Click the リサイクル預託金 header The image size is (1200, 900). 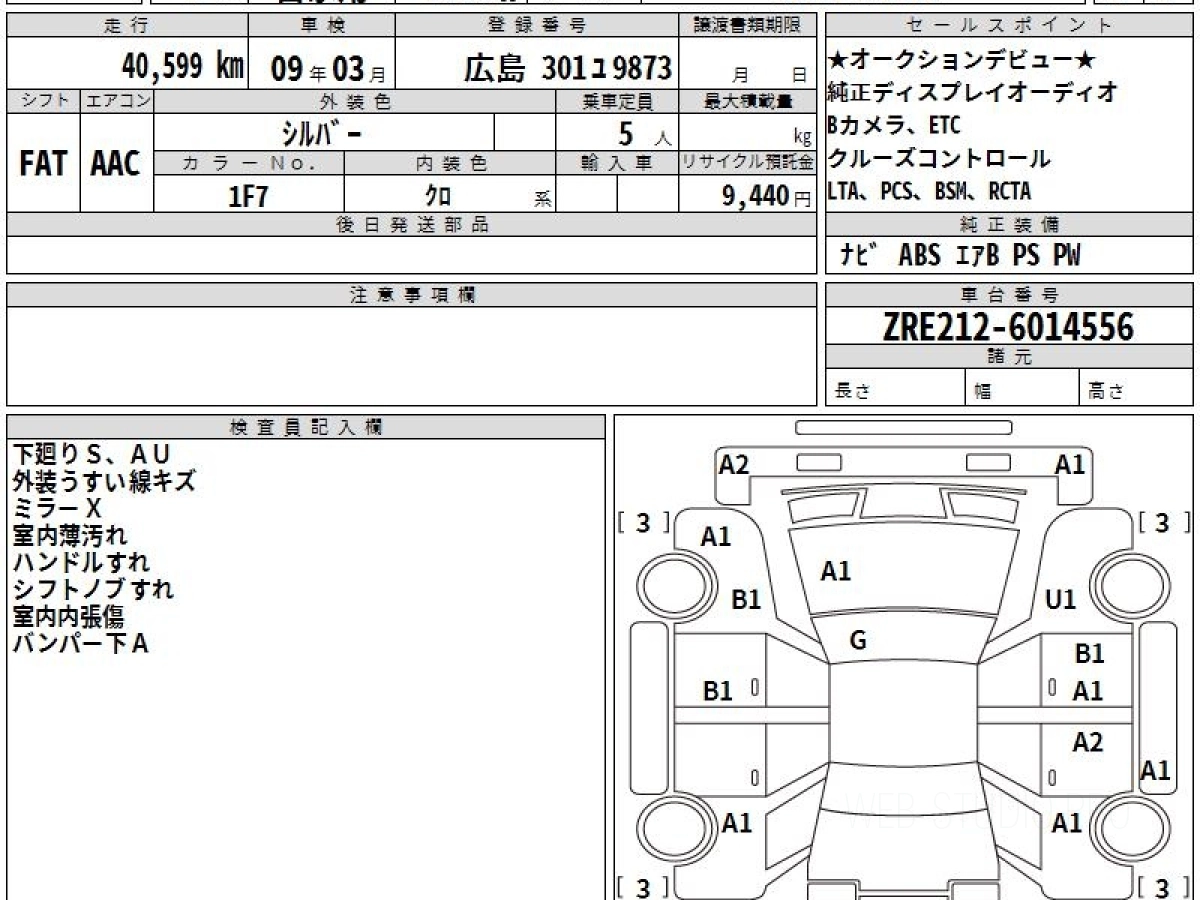[x=747, y=162]
